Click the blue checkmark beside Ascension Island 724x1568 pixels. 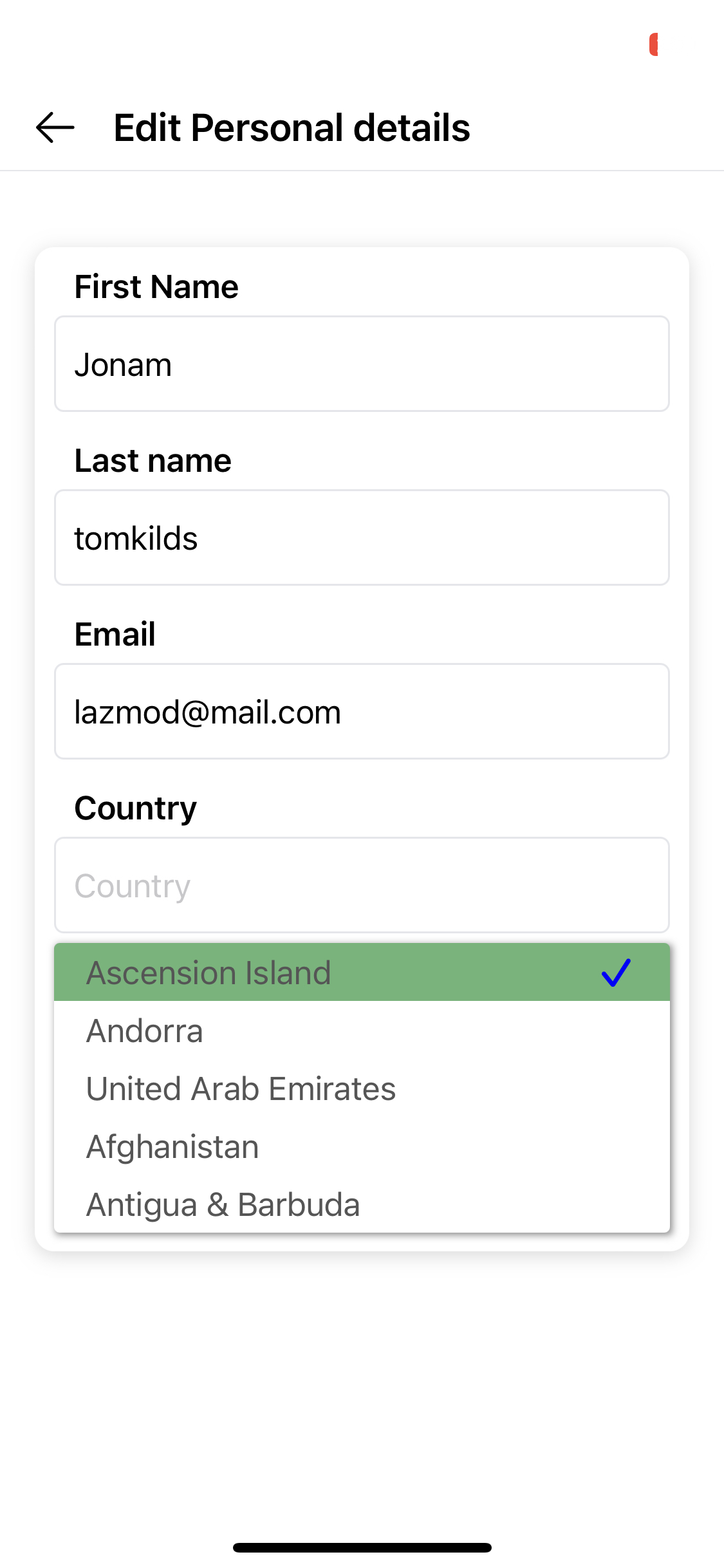click(x=616, y=973)
